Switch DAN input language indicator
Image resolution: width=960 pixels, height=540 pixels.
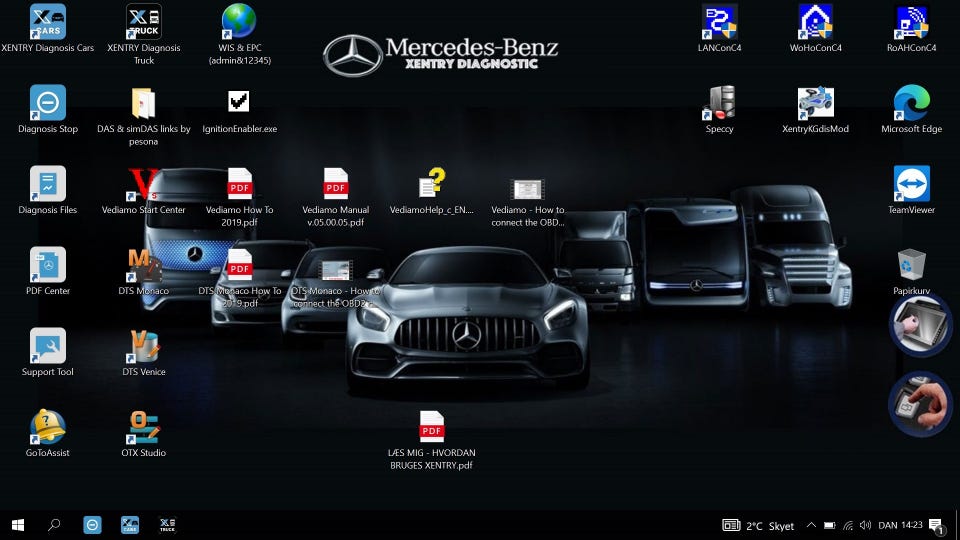pos(888,525)
